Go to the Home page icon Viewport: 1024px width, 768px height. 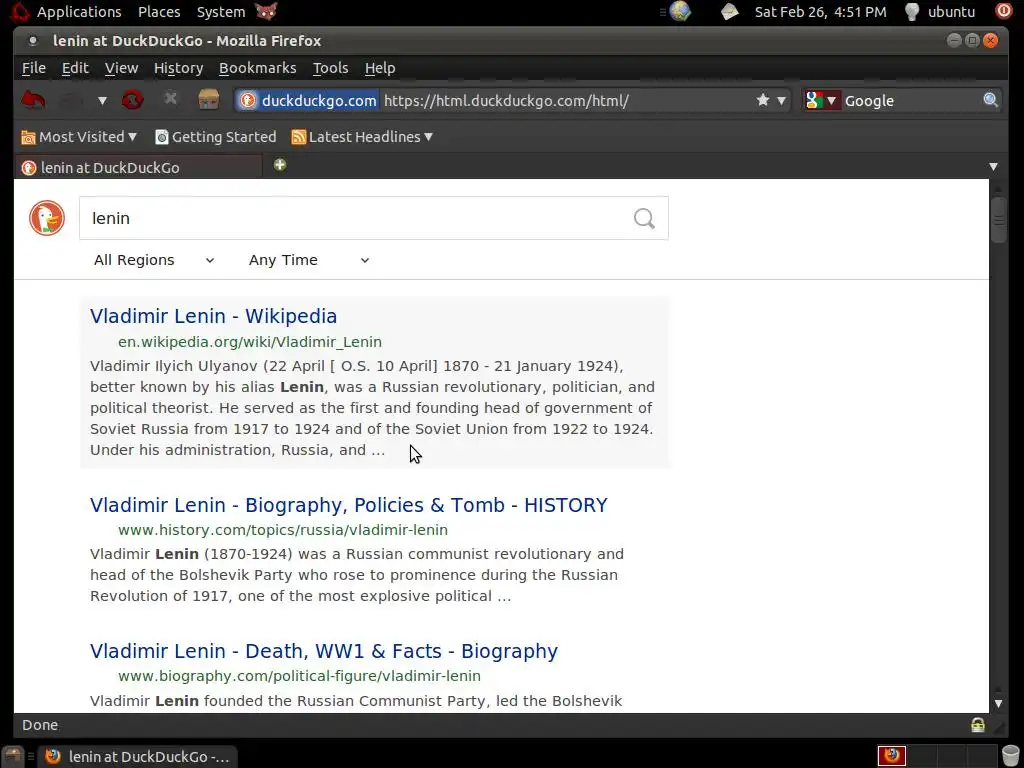coord(208,99)
